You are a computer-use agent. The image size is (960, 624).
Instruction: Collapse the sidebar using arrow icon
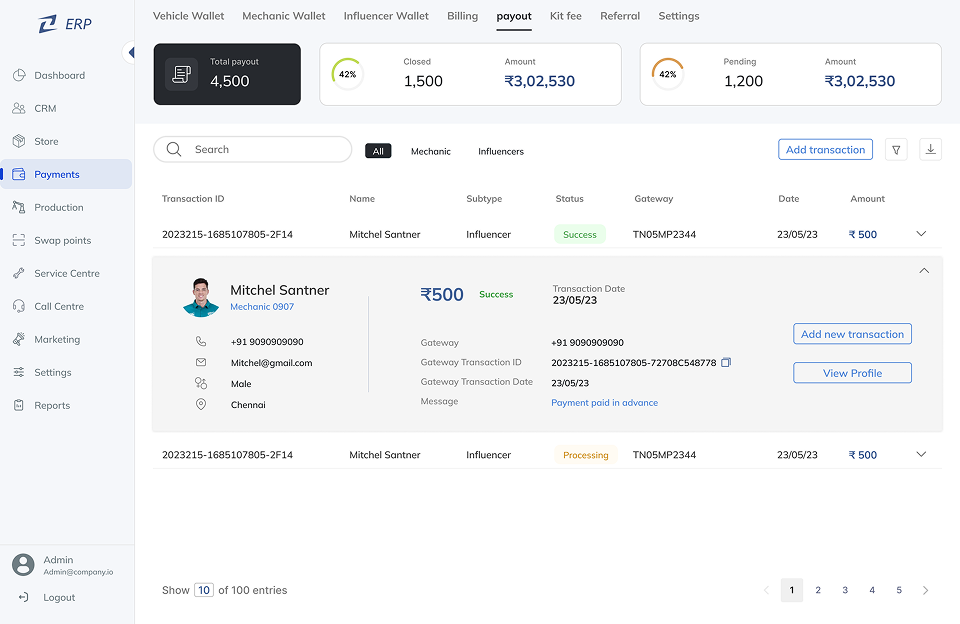pos(130,52)
